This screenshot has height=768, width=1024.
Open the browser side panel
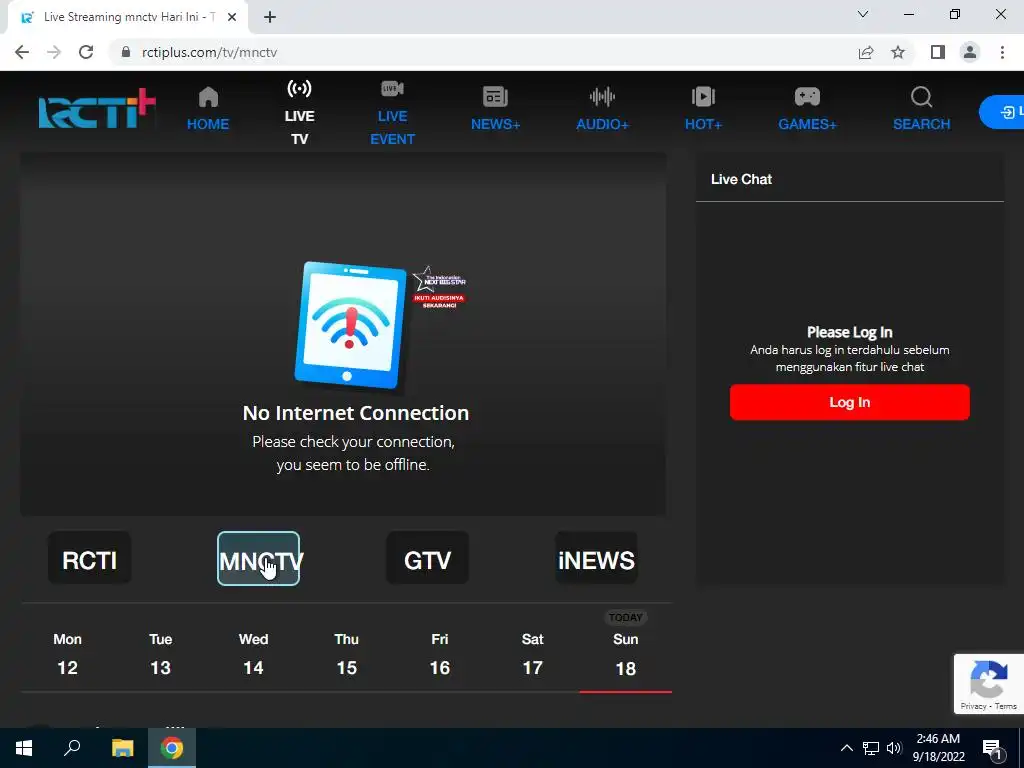(938, 52)
